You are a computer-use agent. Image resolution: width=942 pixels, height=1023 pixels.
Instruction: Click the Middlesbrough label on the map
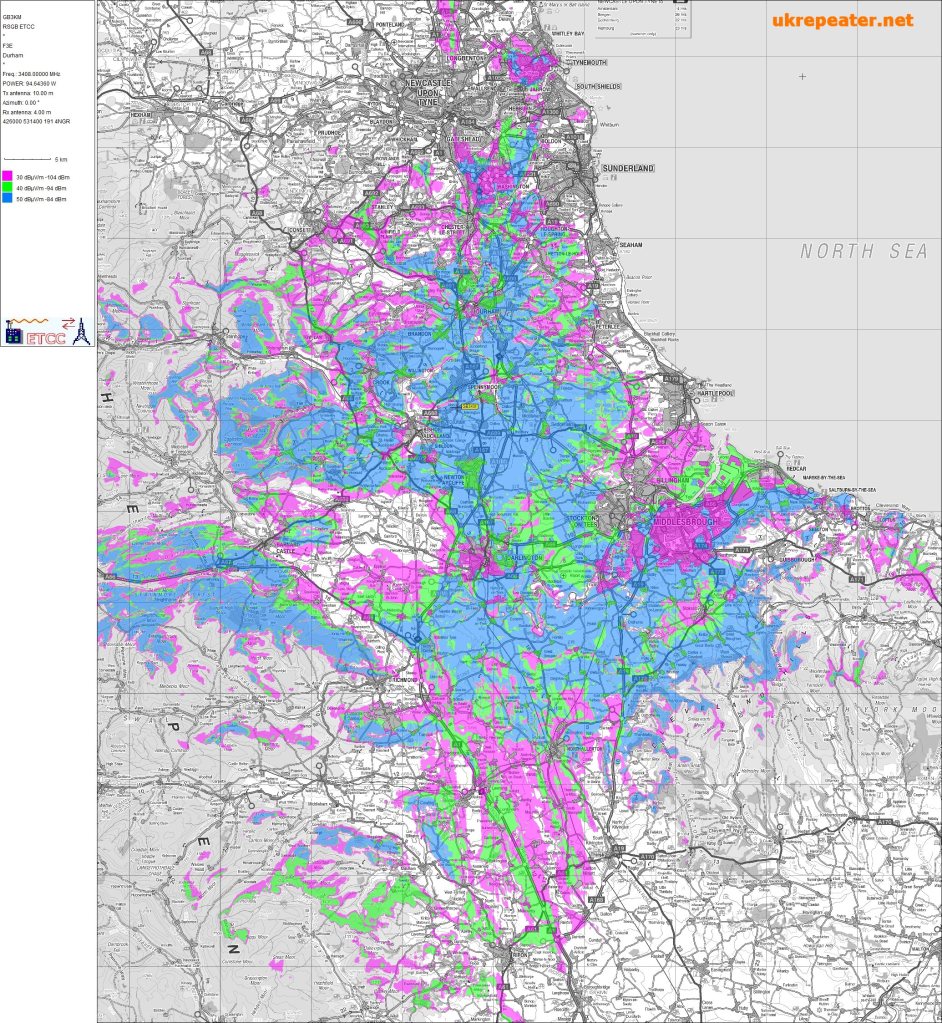(x=685, y=522)
